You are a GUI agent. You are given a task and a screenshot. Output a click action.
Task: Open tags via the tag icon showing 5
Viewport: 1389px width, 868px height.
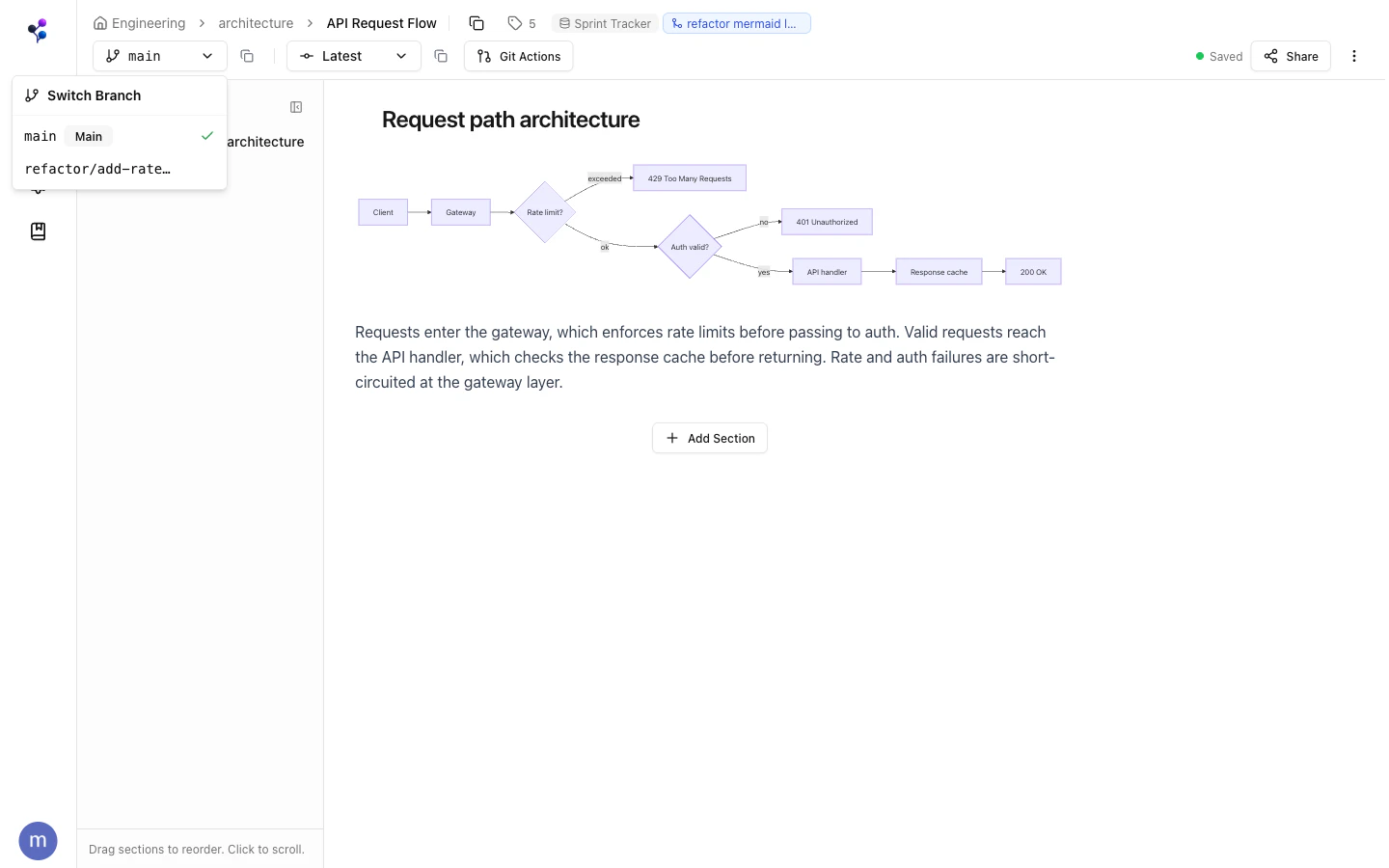(x=522, y=22)
